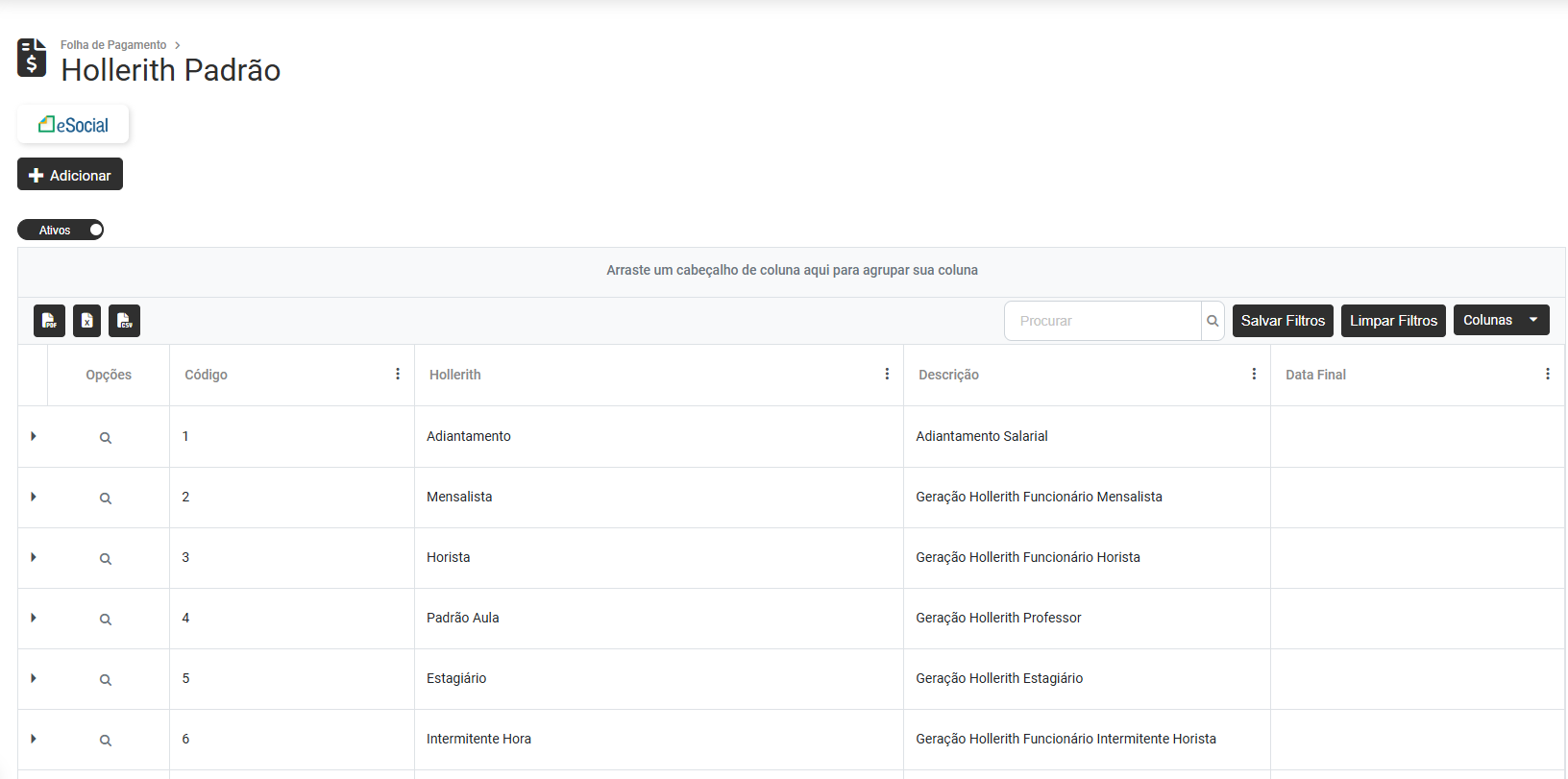The width and height of the screenshot is (1568, 779).
Task: Toggle the Ativos switch
Action: (x=61, y=230)
